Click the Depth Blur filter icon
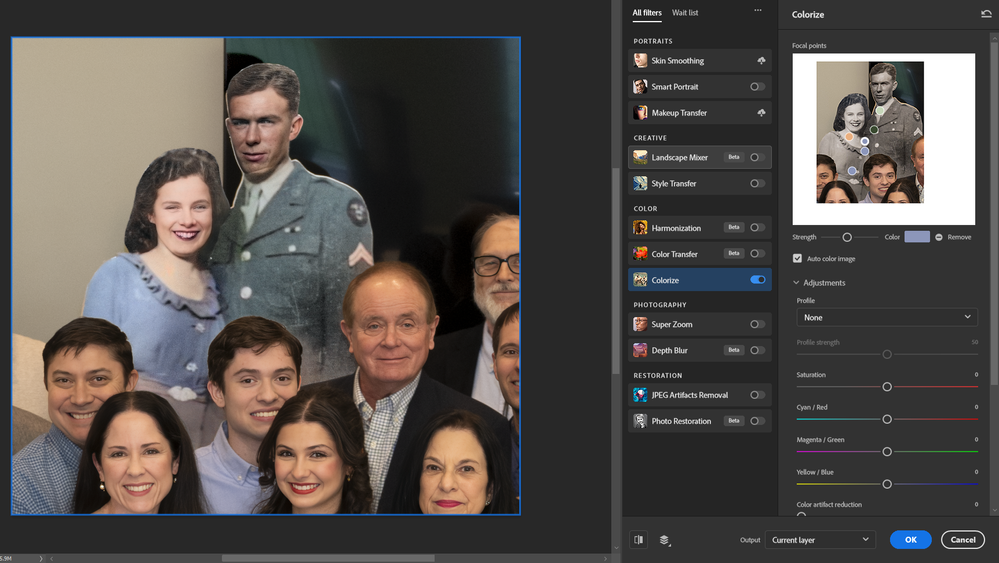Image resolution: width=999 pixels, height=563 pixels. coord(640,350)
